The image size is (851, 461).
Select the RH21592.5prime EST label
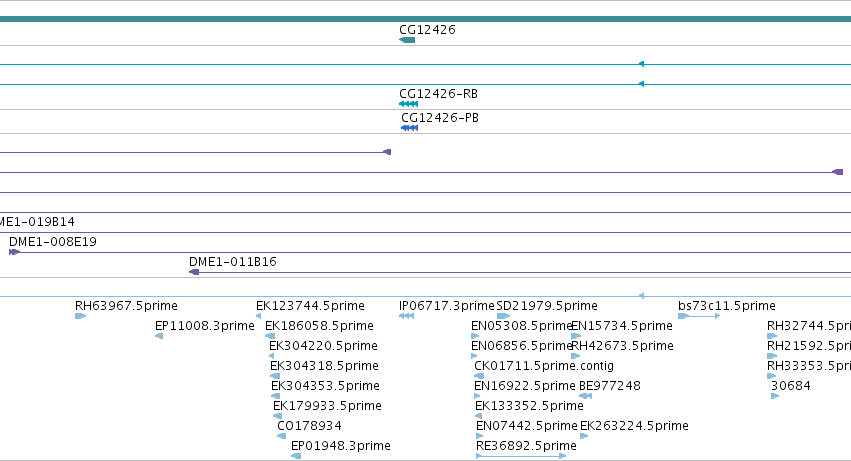[x=809, y=346]
